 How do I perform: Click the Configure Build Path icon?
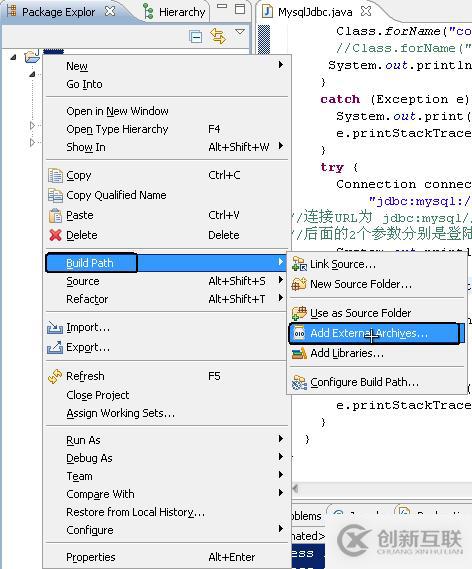pyautogui.click(x=299, y=382)
